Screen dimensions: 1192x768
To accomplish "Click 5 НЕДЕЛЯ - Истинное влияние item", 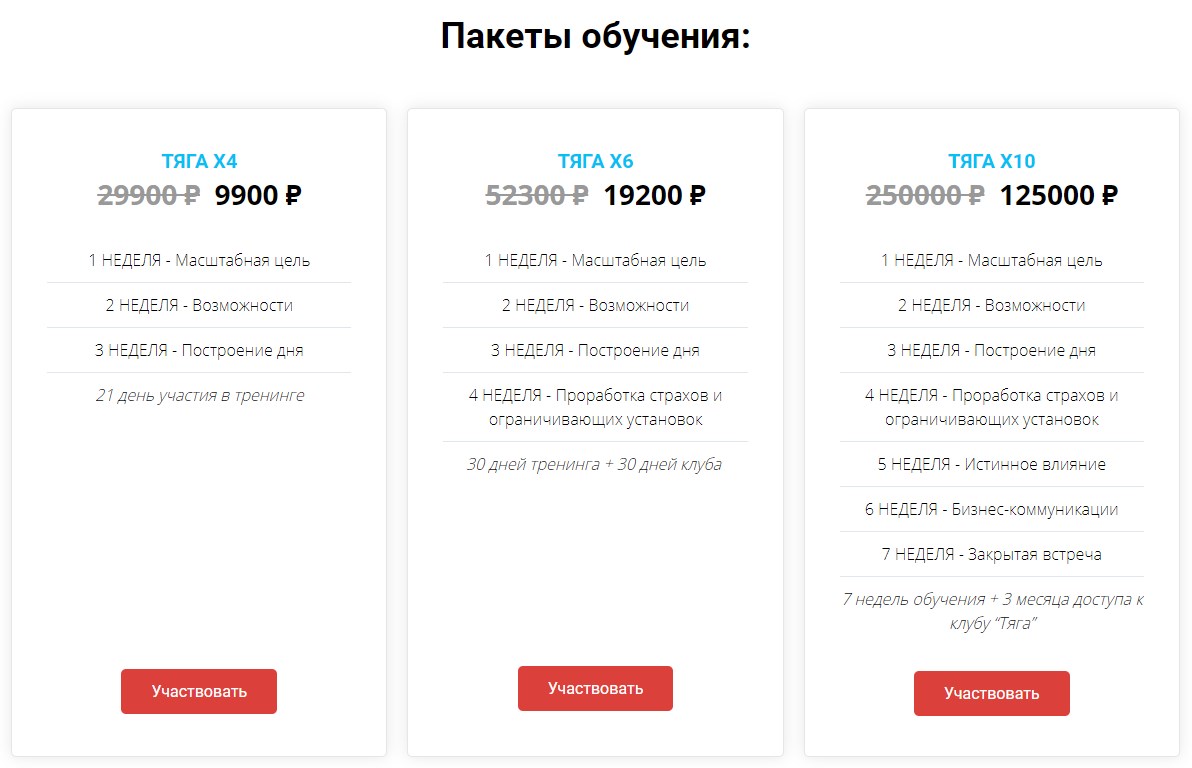I will click(991, 464).
